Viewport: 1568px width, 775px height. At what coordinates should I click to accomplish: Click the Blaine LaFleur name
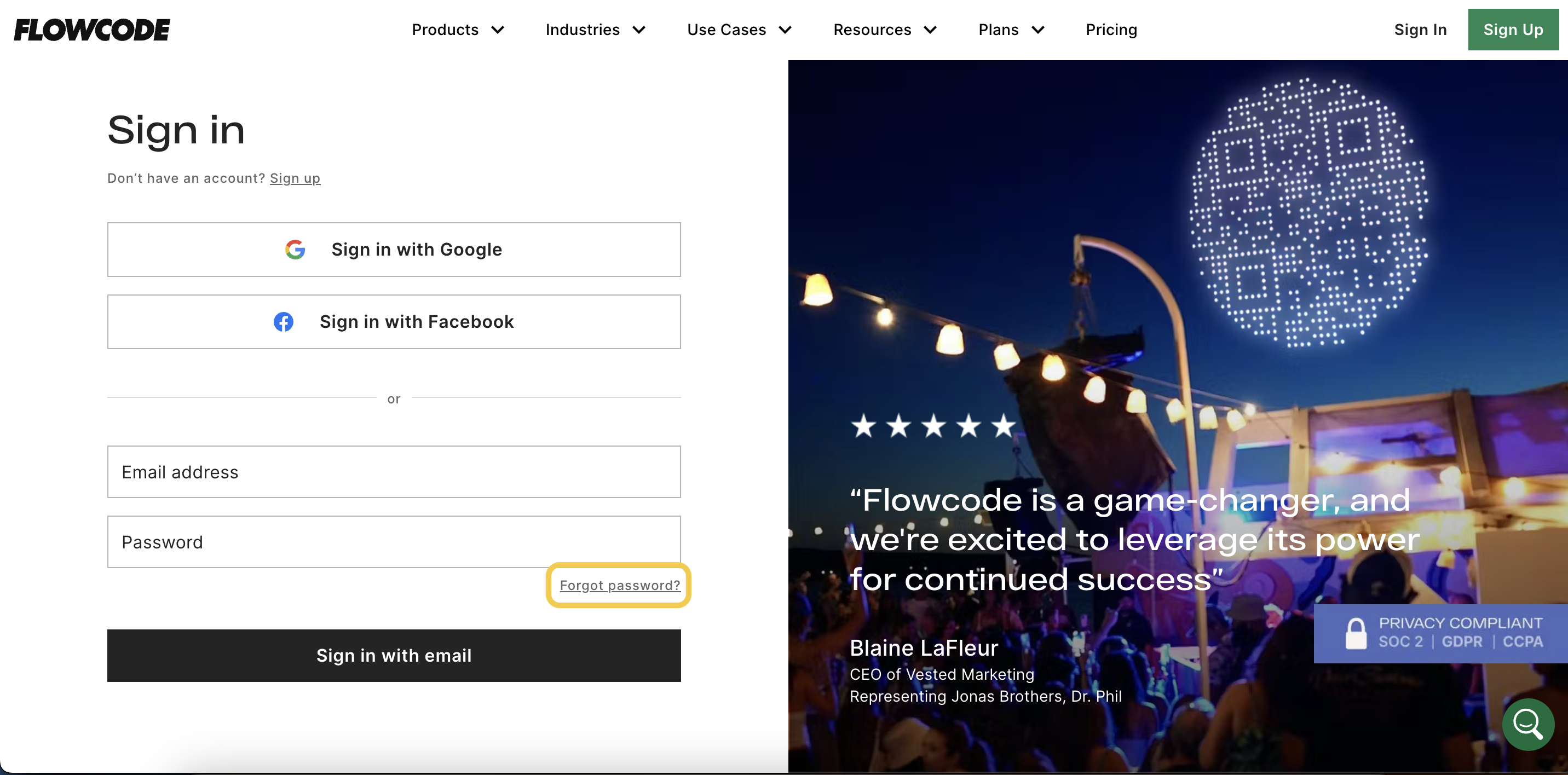tap(924, 648)
